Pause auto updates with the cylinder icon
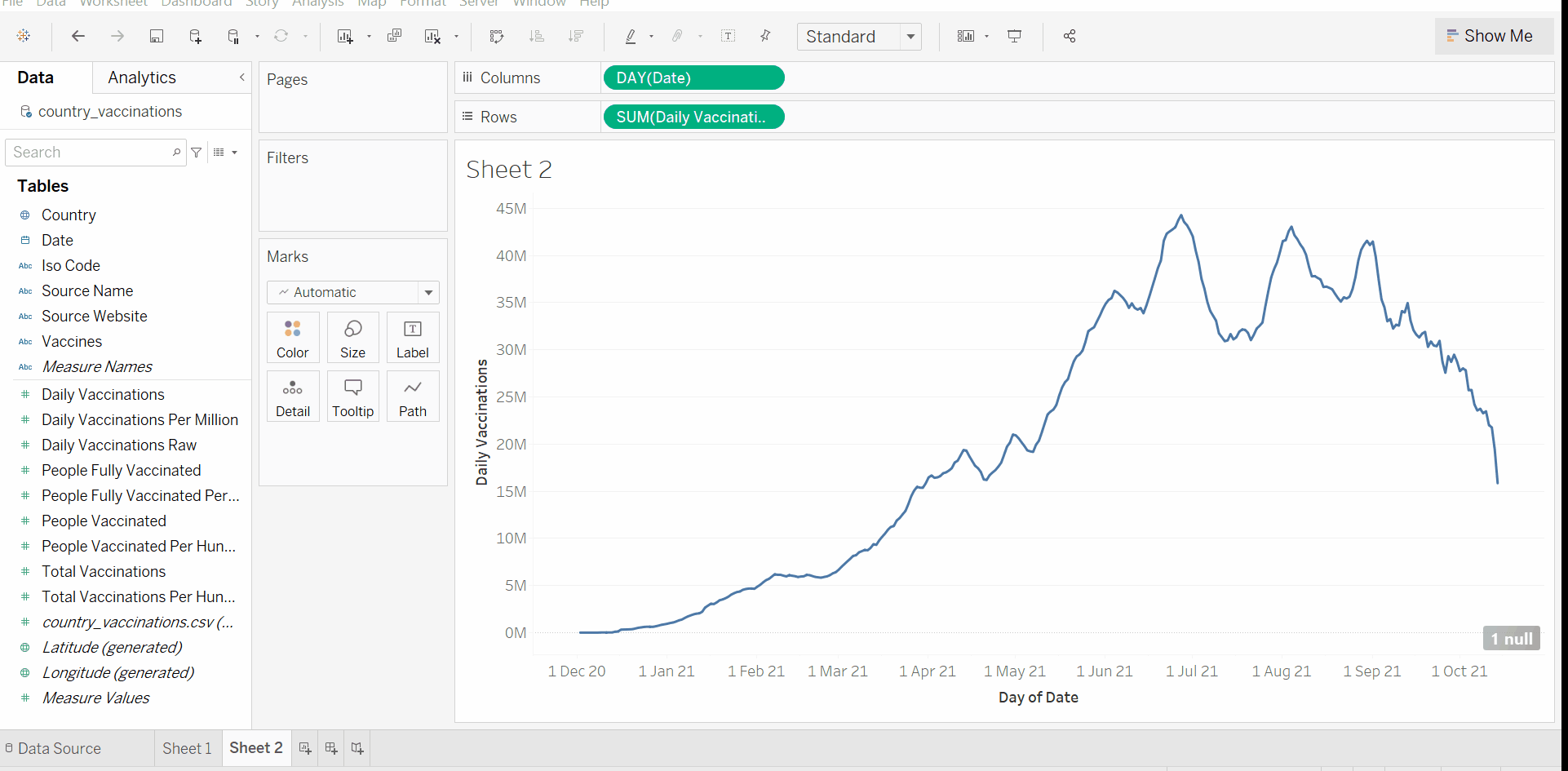Screen dimensions: 1568x771 point(233,36)
